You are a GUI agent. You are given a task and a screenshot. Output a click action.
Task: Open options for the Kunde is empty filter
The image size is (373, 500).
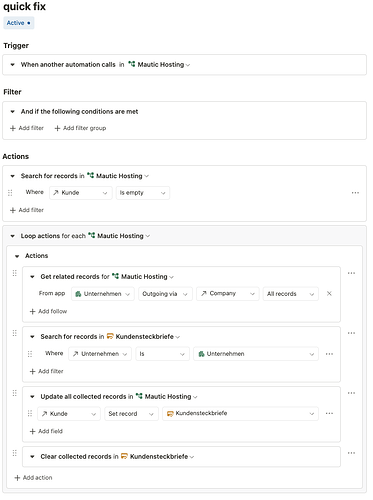click(x=355, y=193)
